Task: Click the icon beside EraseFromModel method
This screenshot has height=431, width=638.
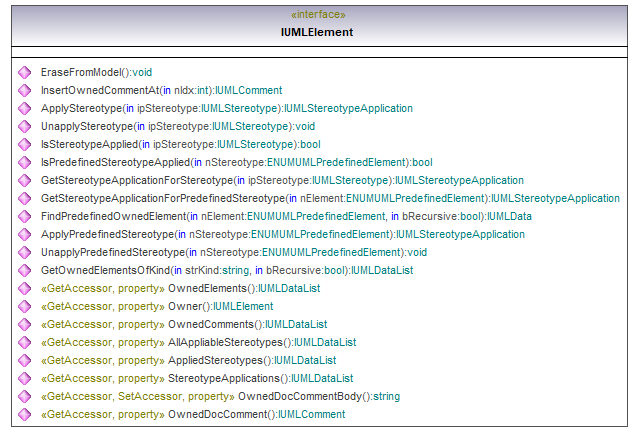Action: tap(24, 73)
